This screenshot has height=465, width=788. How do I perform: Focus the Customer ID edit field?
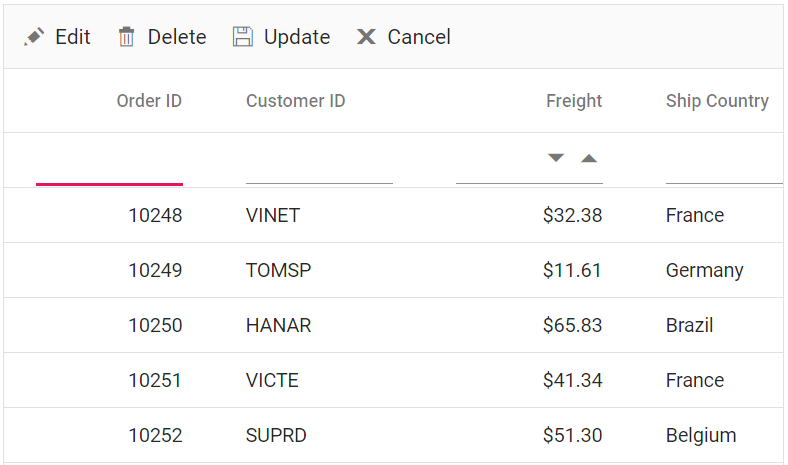[319, 164]
